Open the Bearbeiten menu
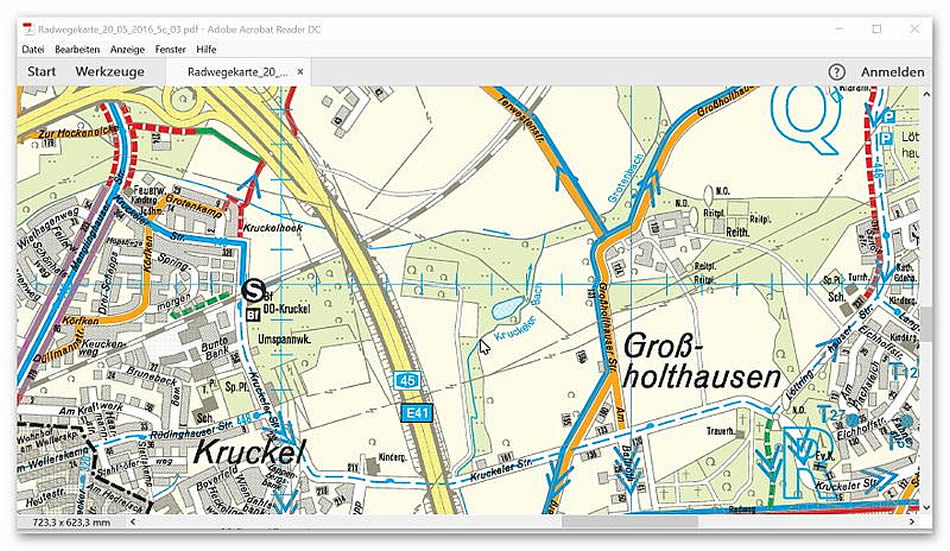 (77, 49)
